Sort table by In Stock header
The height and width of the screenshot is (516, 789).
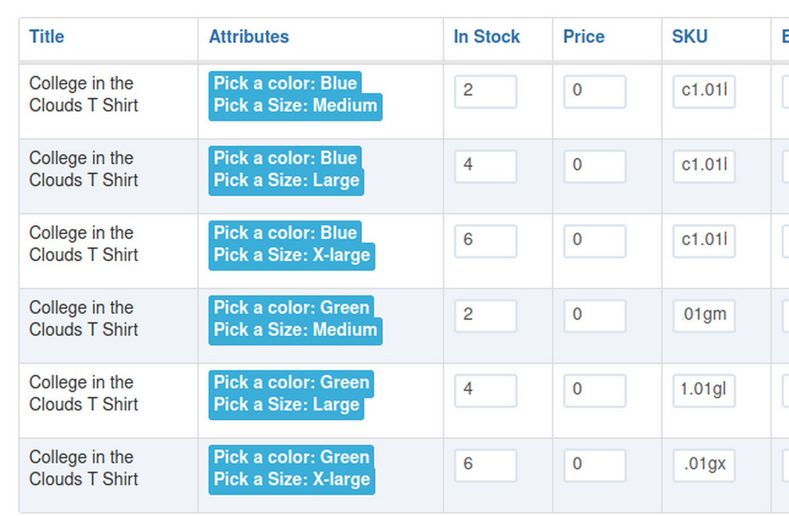(x=487, y=37)
